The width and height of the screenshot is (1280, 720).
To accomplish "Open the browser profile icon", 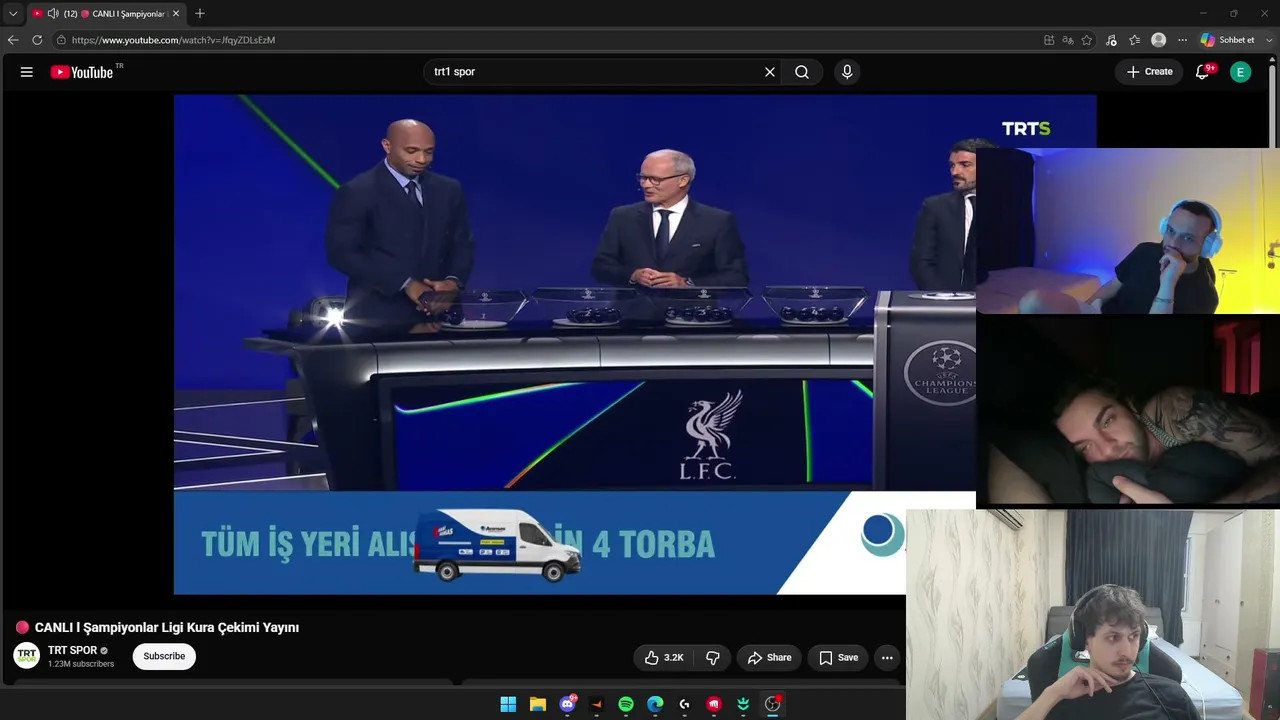I will pos(1158,40).
